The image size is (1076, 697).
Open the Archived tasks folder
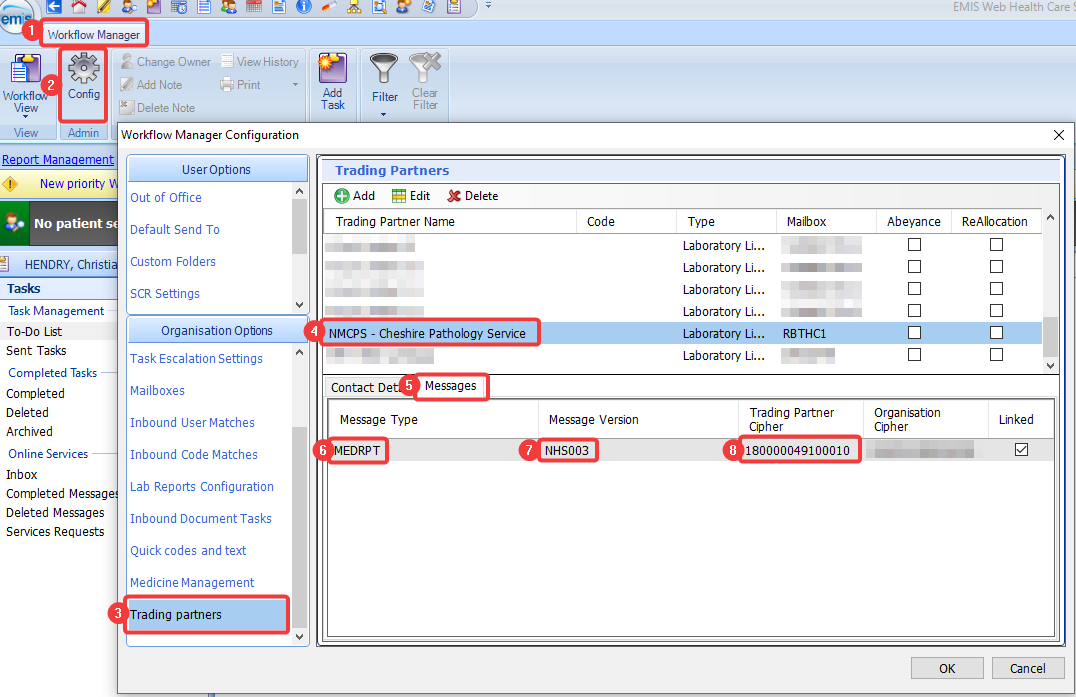(30, 432)
